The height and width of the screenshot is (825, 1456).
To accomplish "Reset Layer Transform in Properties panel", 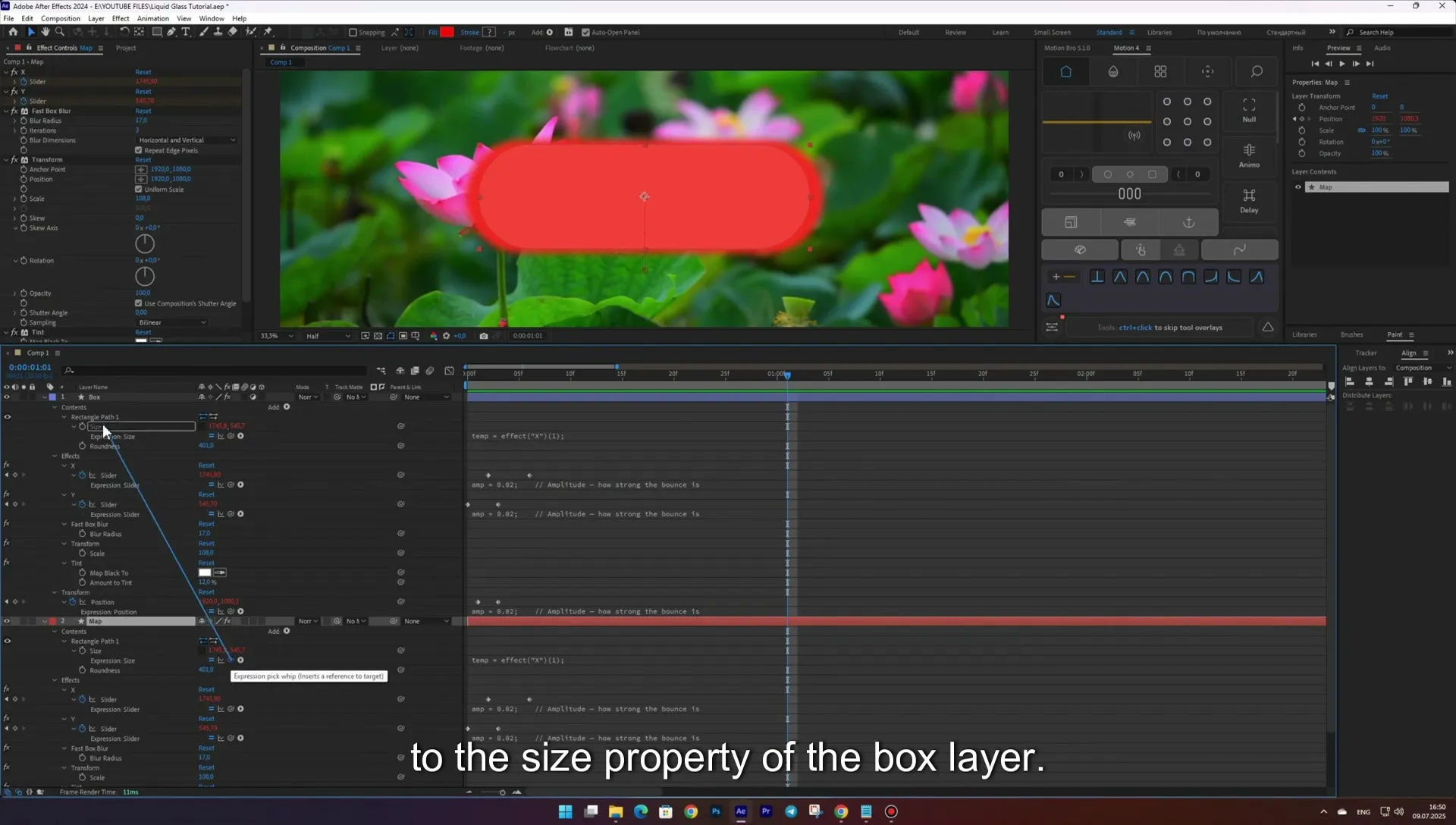I will tap(1380, 96).
